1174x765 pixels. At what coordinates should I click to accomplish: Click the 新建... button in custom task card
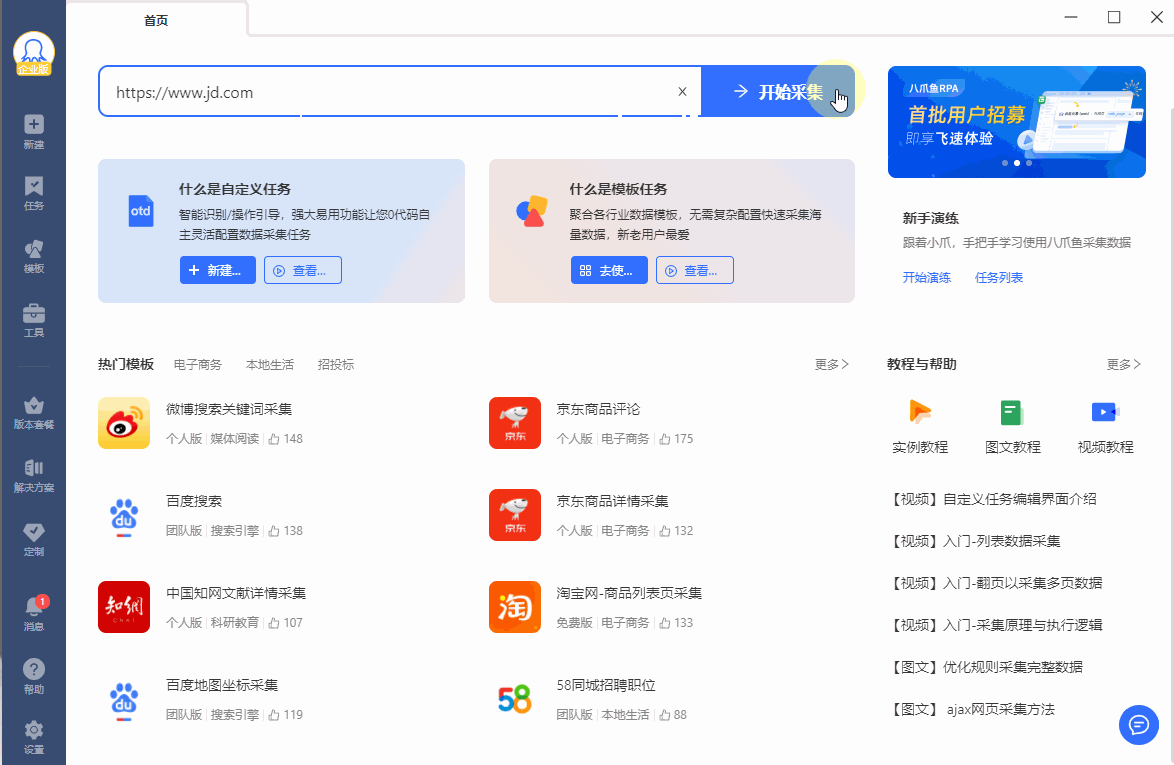[x=218, y=270]
